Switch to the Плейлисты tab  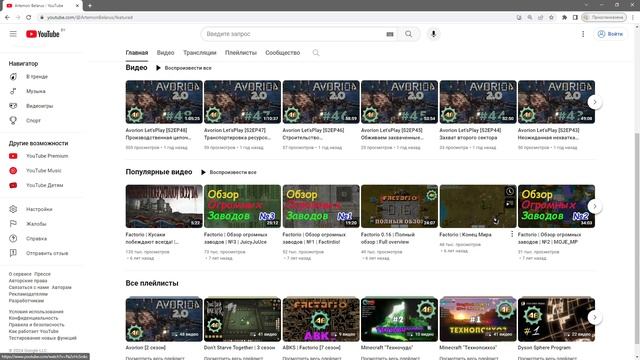pyautogui.click(x=241, y=53)
